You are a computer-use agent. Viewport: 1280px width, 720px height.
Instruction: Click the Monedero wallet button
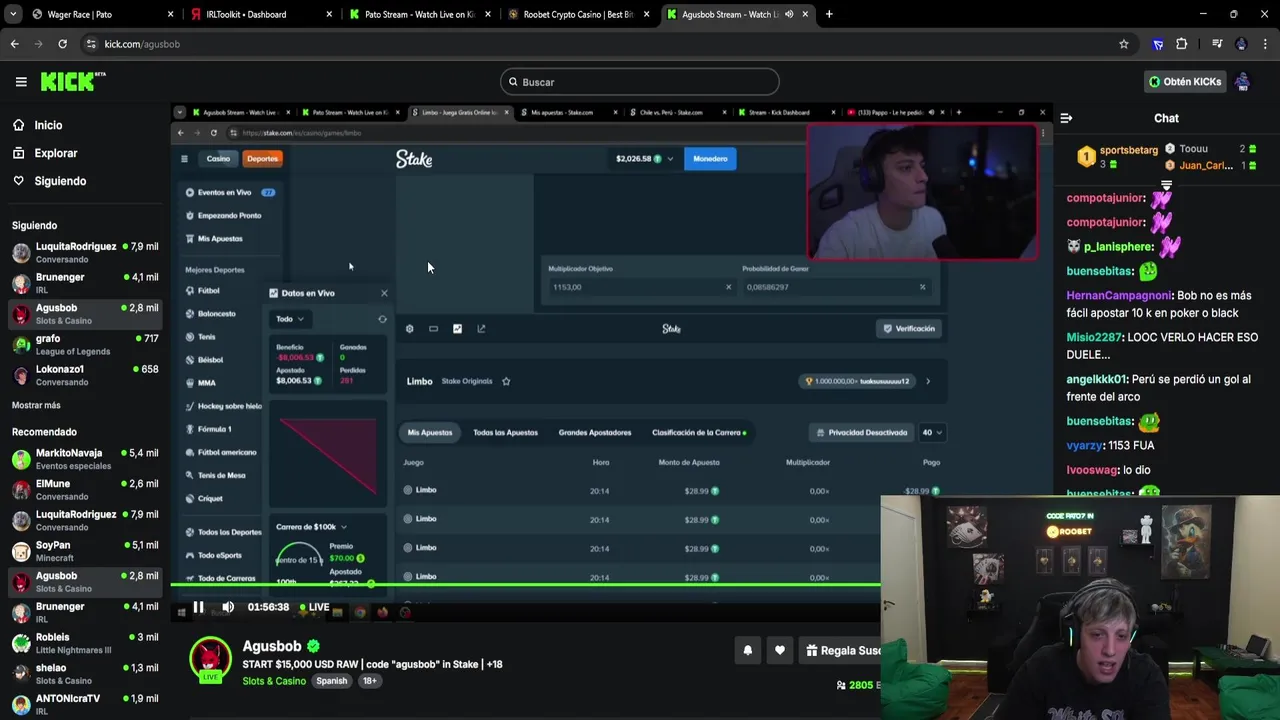pyautogui.click(x=710, y=159)
